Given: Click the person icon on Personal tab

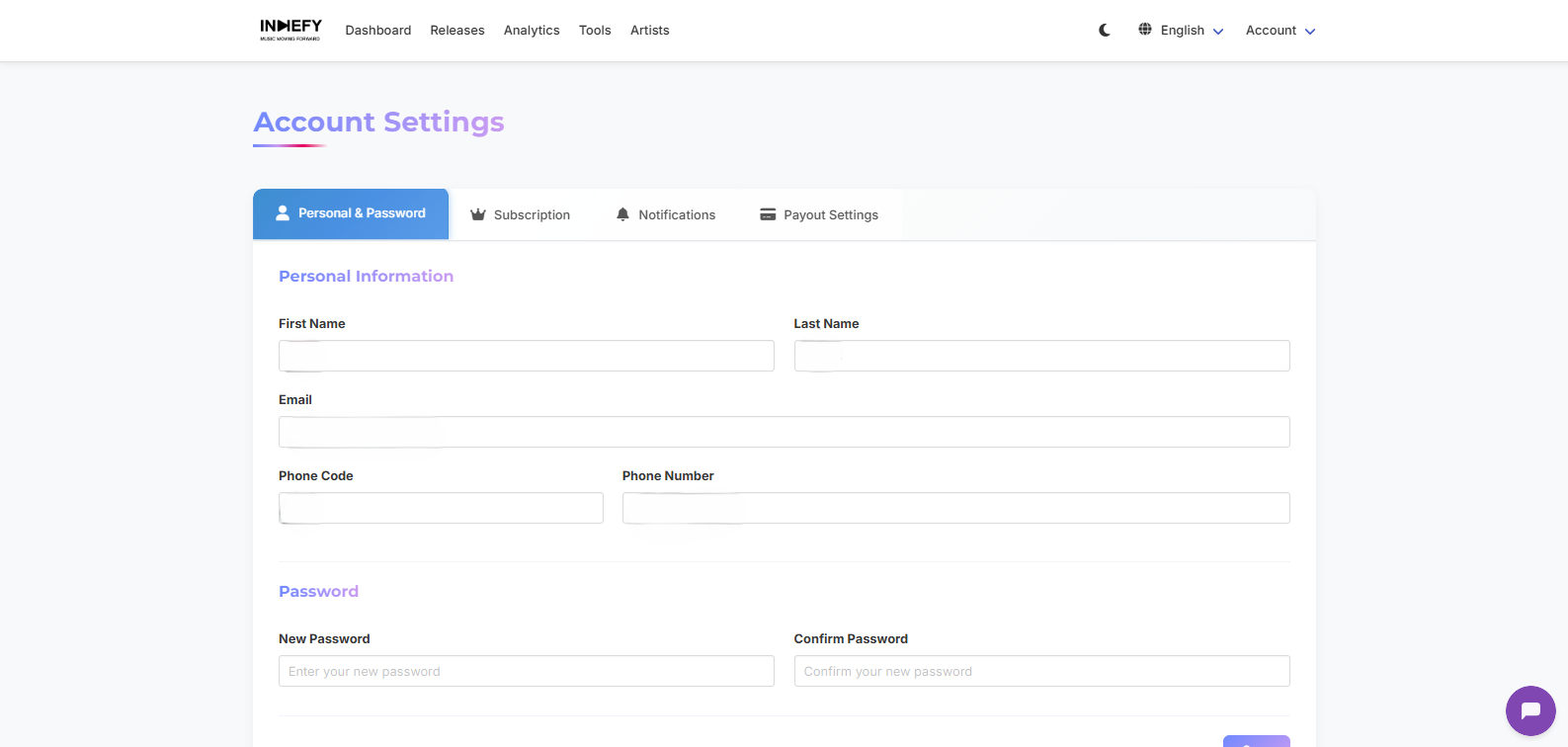Looking at the screenshot, I should [x=283, y=213].
